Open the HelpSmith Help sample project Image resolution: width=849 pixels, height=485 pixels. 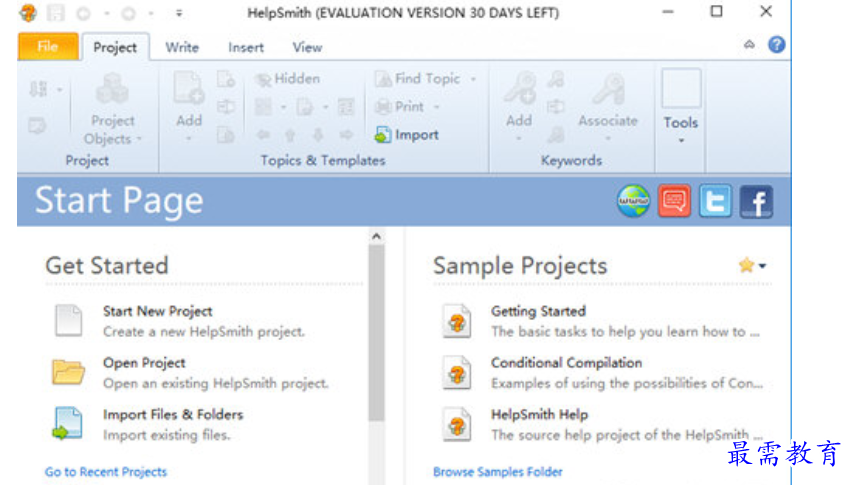(539, 415)
